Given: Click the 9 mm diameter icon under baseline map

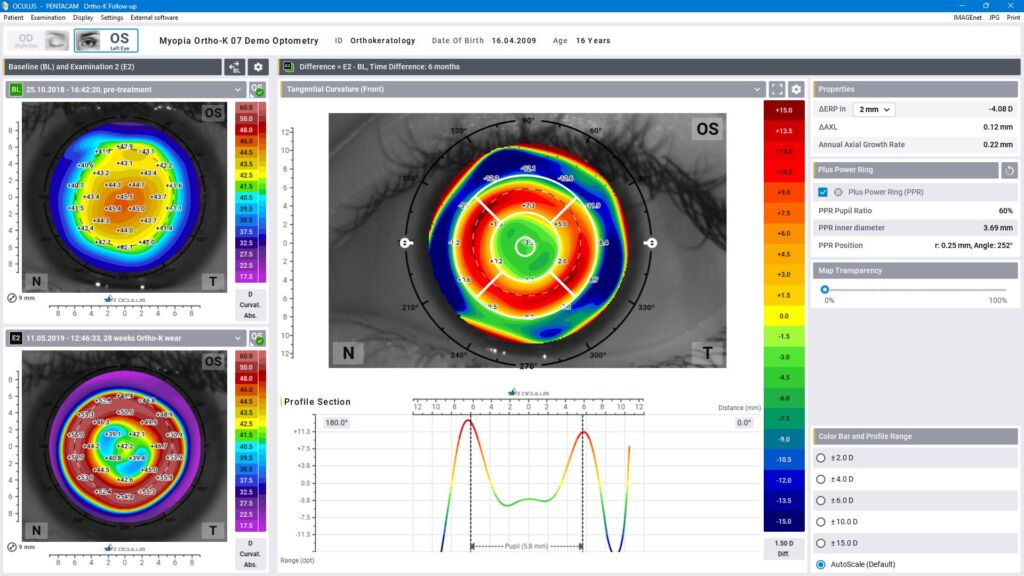Looking at the screenshot, I should click(12, 298).
